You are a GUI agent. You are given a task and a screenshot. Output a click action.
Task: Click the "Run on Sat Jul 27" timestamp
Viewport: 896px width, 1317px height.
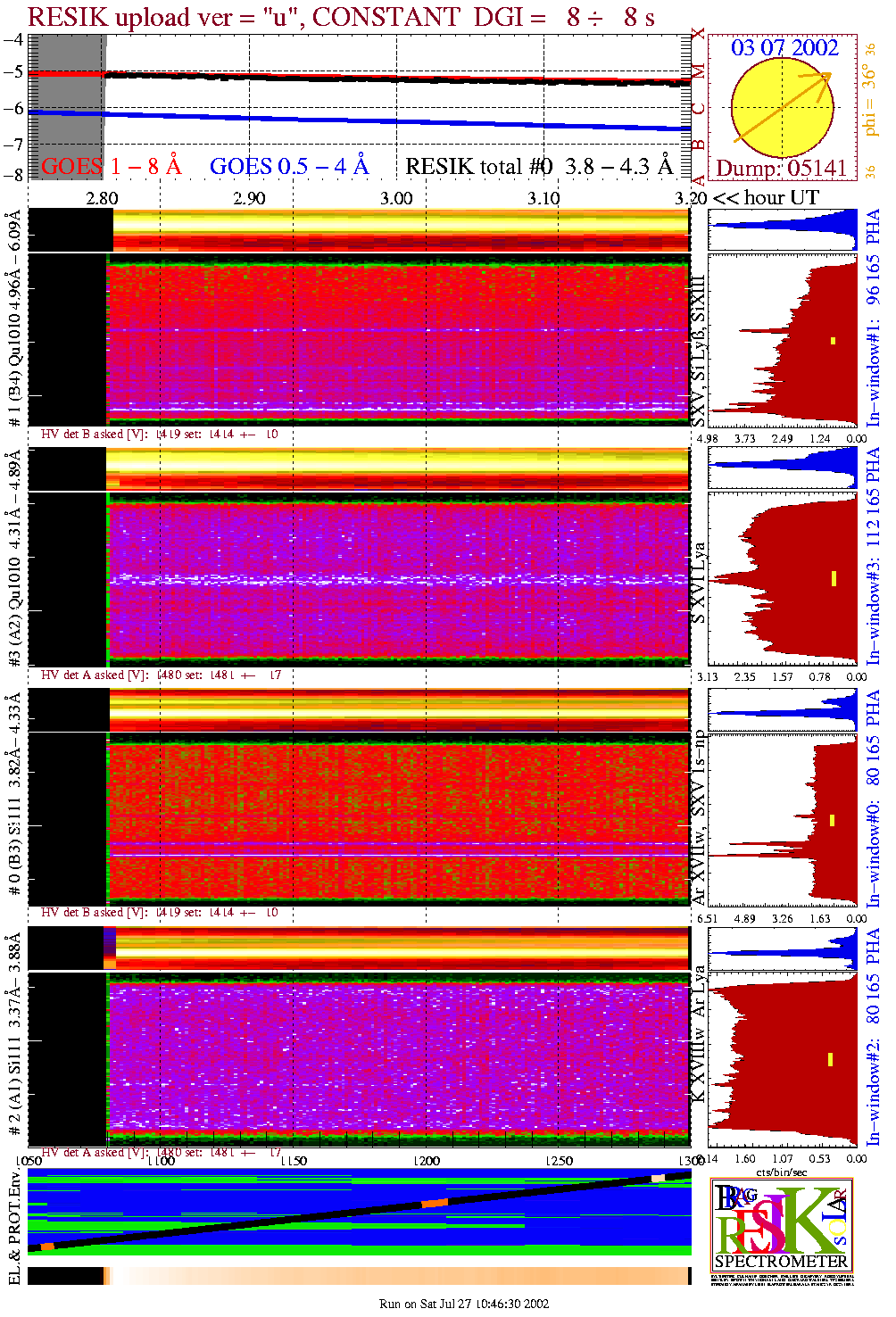[463, 1304]
